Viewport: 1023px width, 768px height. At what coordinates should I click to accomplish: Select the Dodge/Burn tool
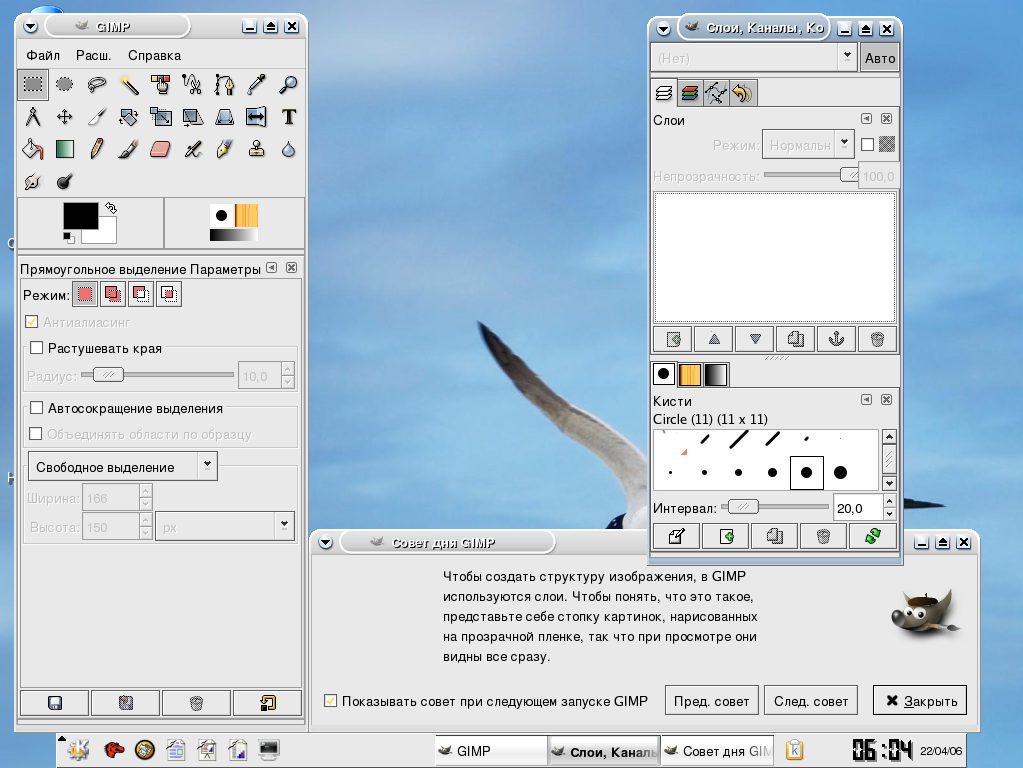tap(65, 181)
